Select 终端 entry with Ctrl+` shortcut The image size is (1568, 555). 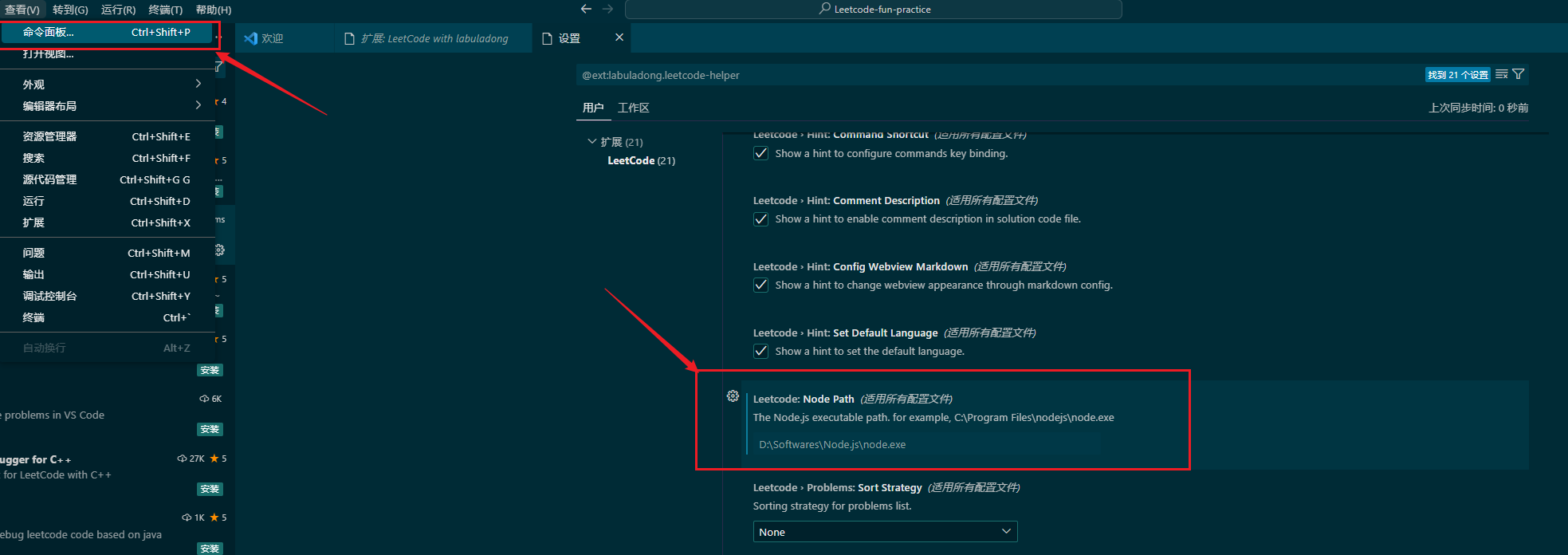click(x=108, y=317)
